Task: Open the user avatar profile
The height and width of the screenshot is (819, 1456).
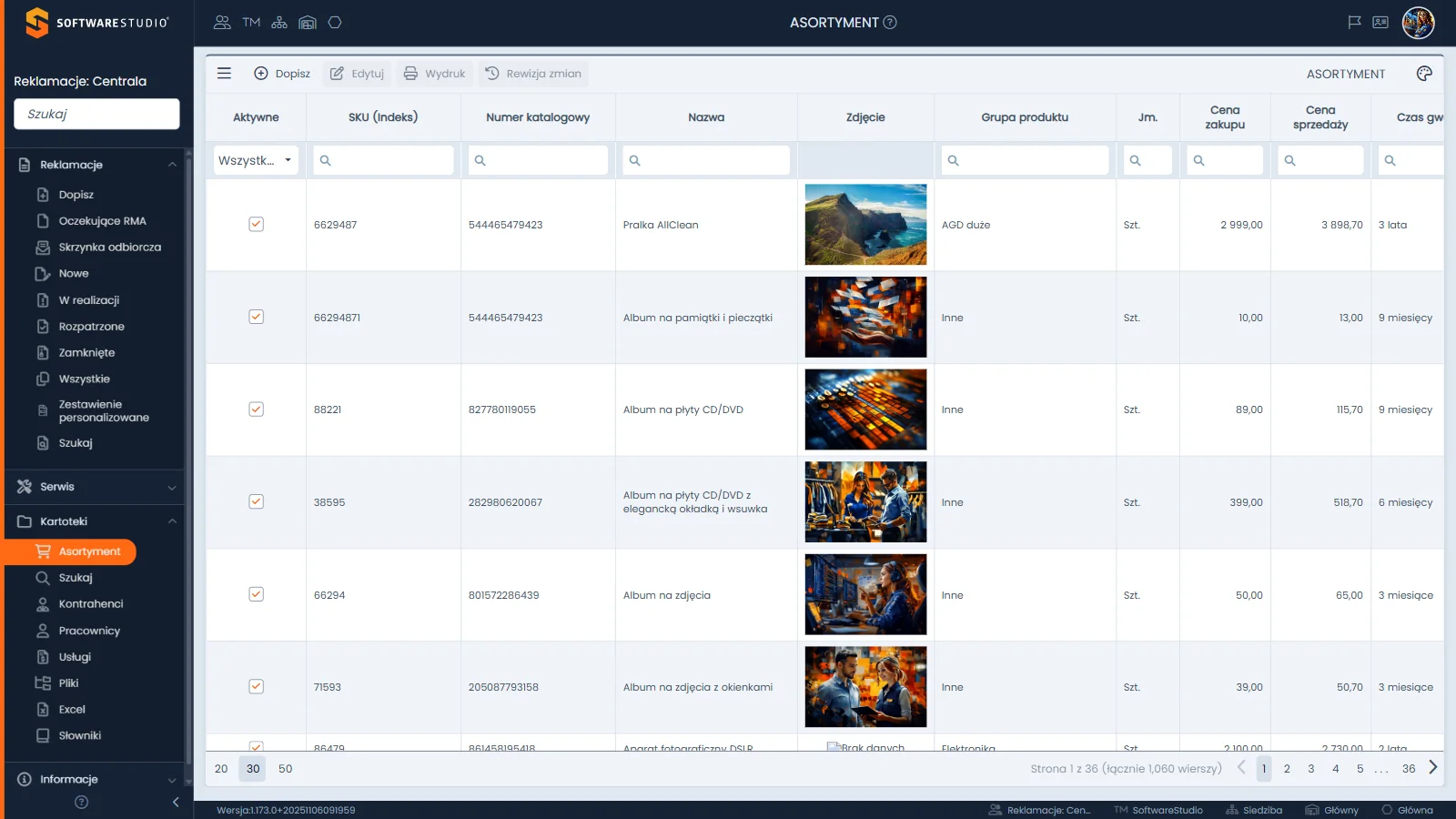Action: point(1418,23)
